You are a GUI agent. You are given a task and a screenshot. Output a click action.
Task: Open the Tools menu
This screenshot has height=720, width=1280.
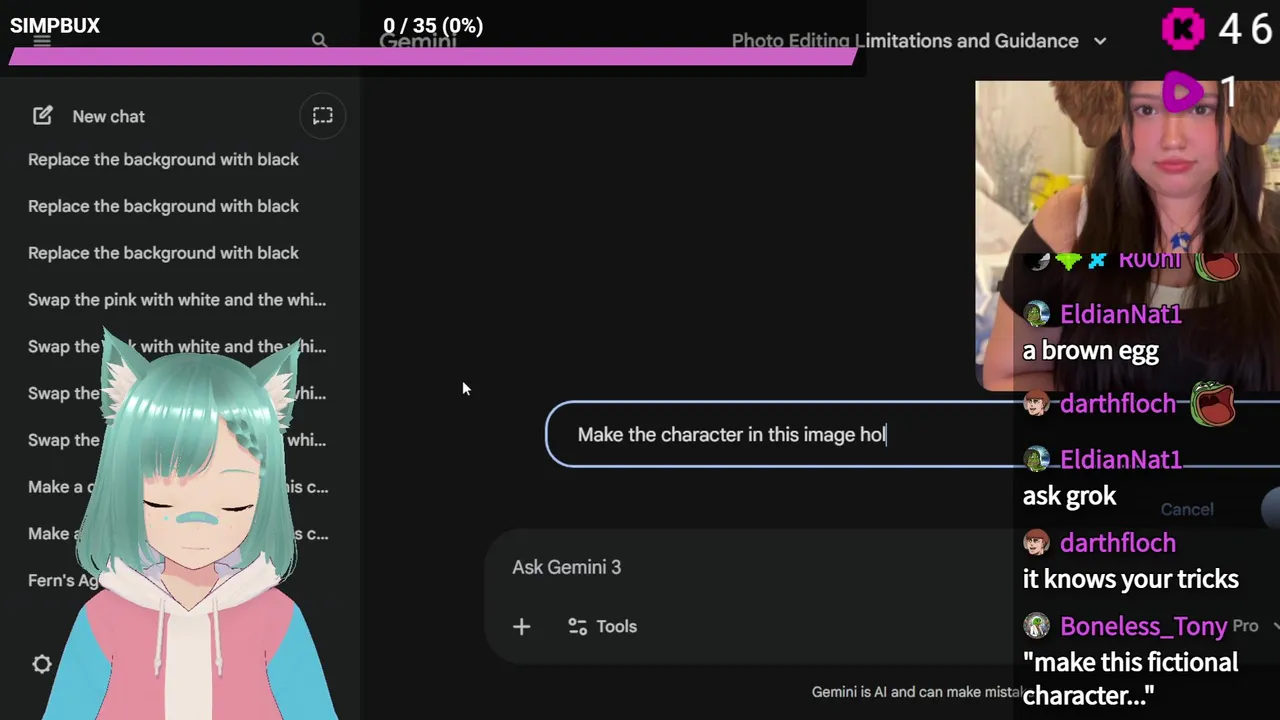[602, 626]
